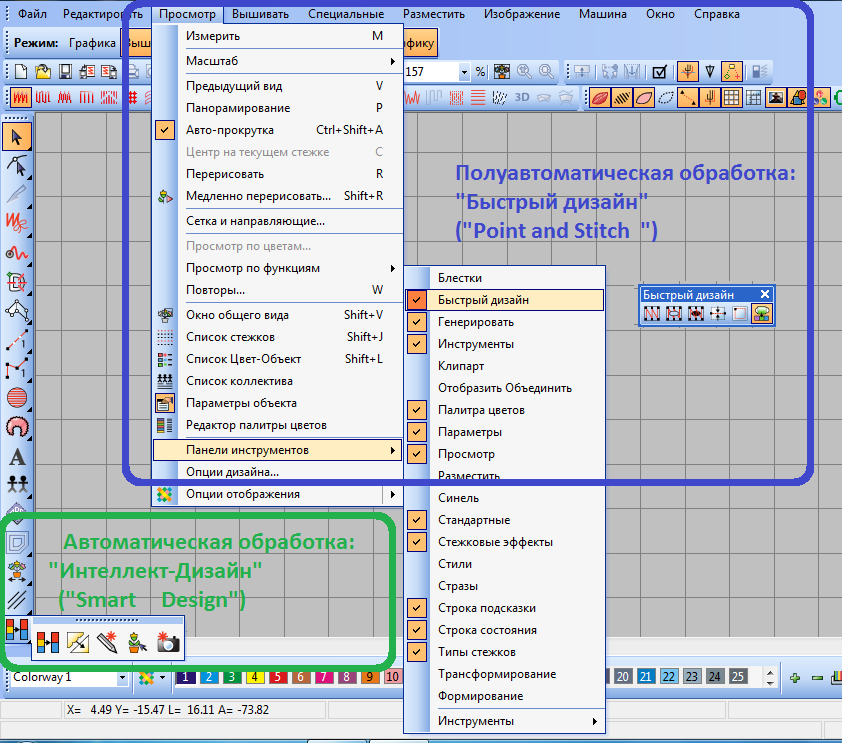Viewport: 842px width, 743px height.
Task: Click the crosshair icon in Быстрый дизайн panel
Action: 718,313
